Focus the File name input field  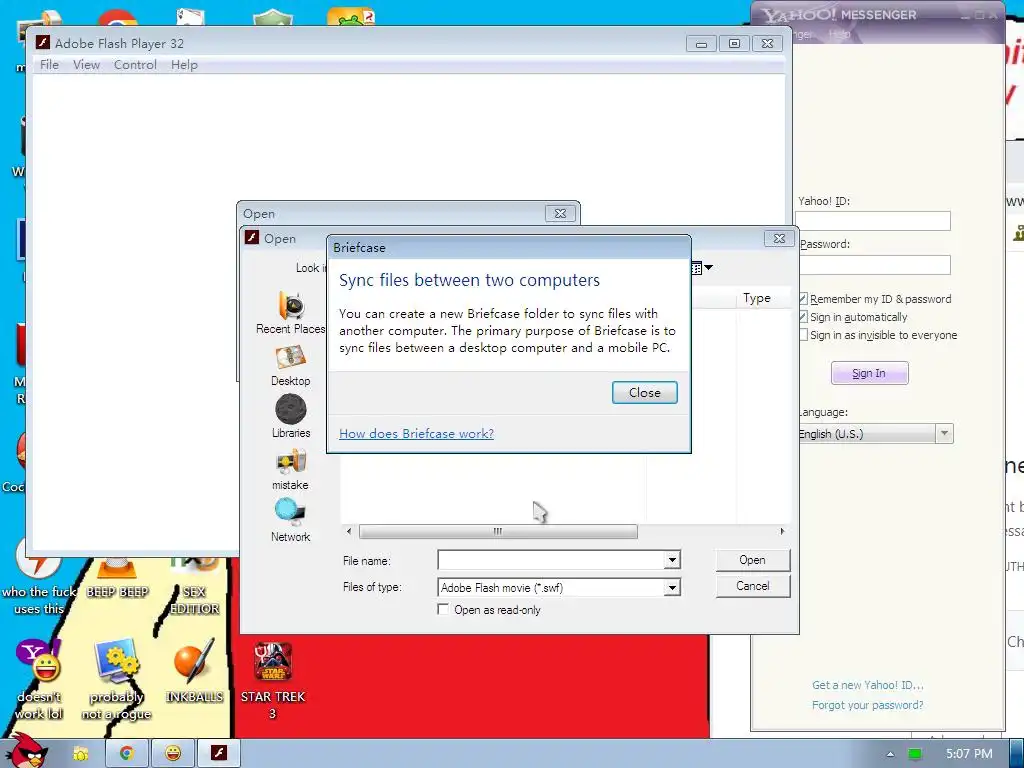pyautogui.click(x=552, y=560)
